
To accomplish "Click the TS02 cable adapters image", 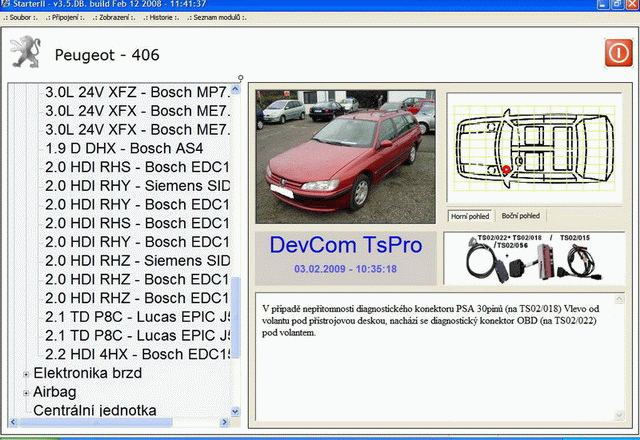I will pyautogui.click(x=534, y=258).
